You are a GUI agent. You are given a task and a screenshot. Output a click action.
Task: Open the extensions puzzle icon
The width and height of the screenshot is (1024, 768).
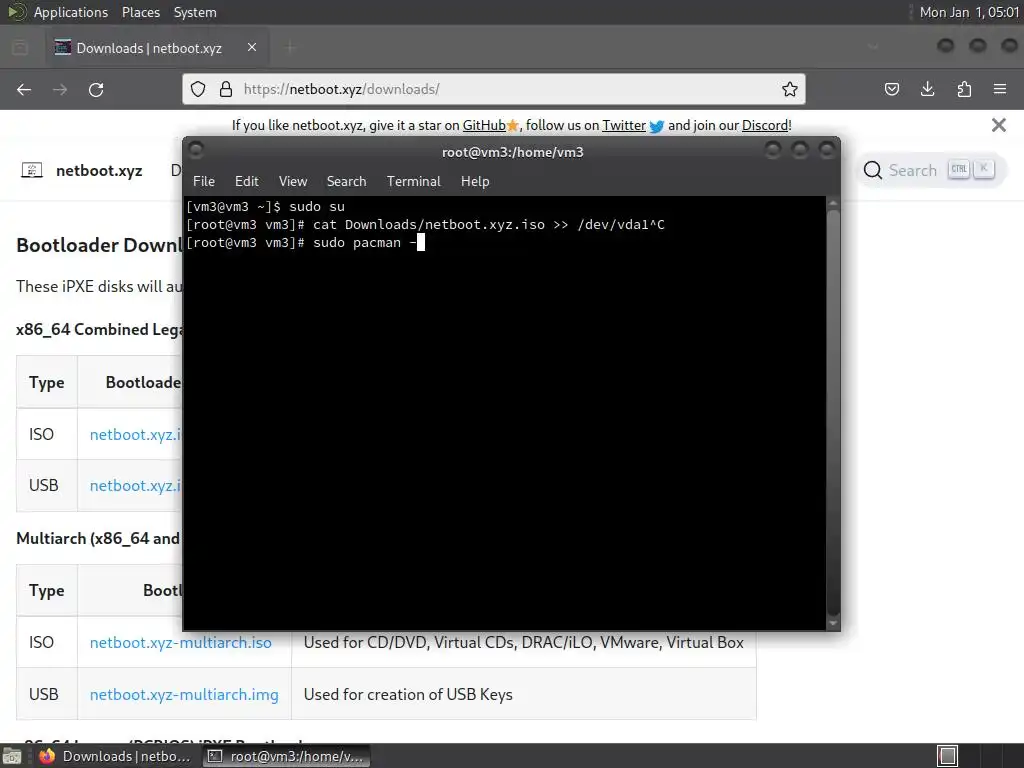click(x=964, y=89)
